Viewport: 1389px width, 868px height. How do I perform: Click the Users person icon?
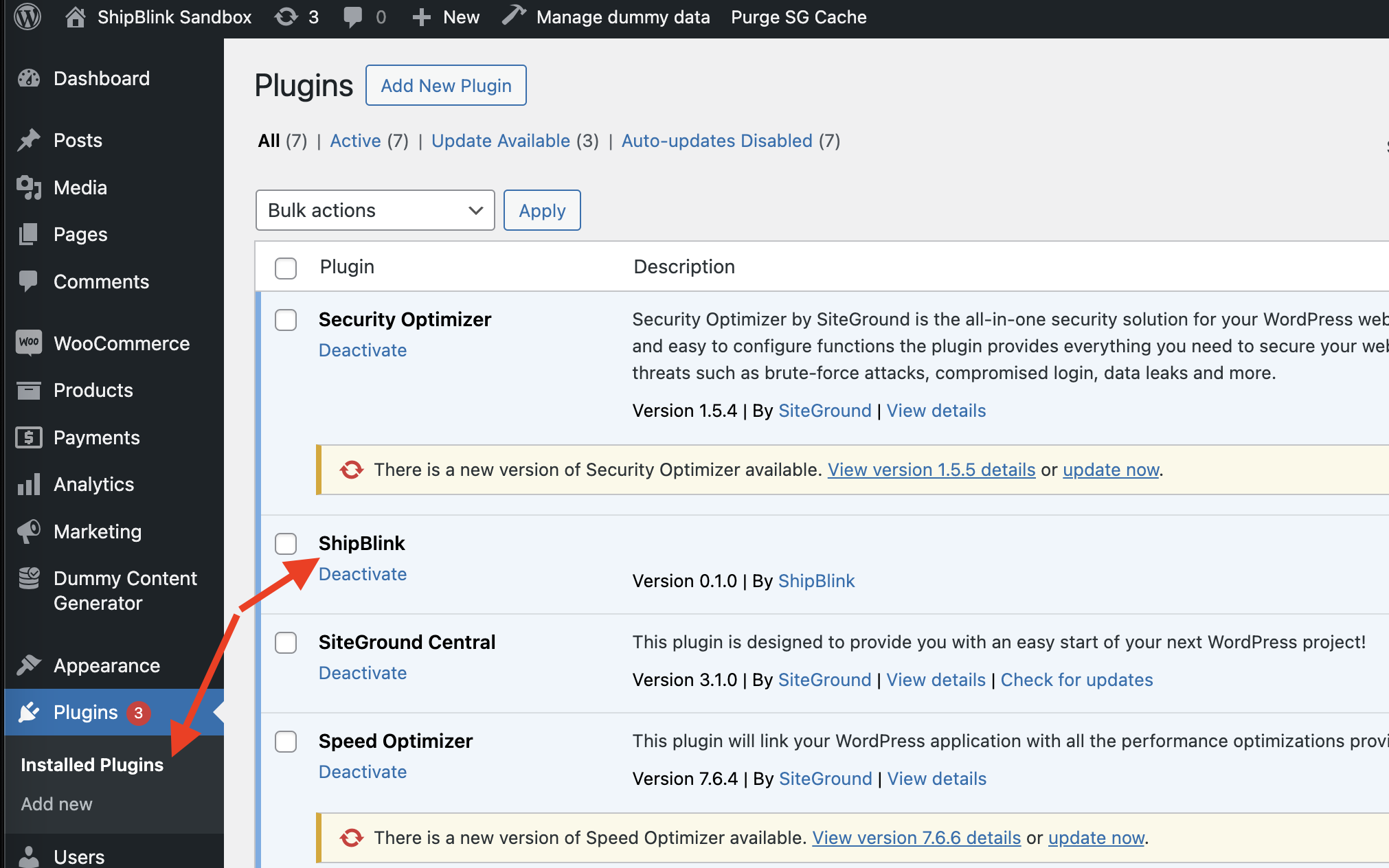(29, 856)
